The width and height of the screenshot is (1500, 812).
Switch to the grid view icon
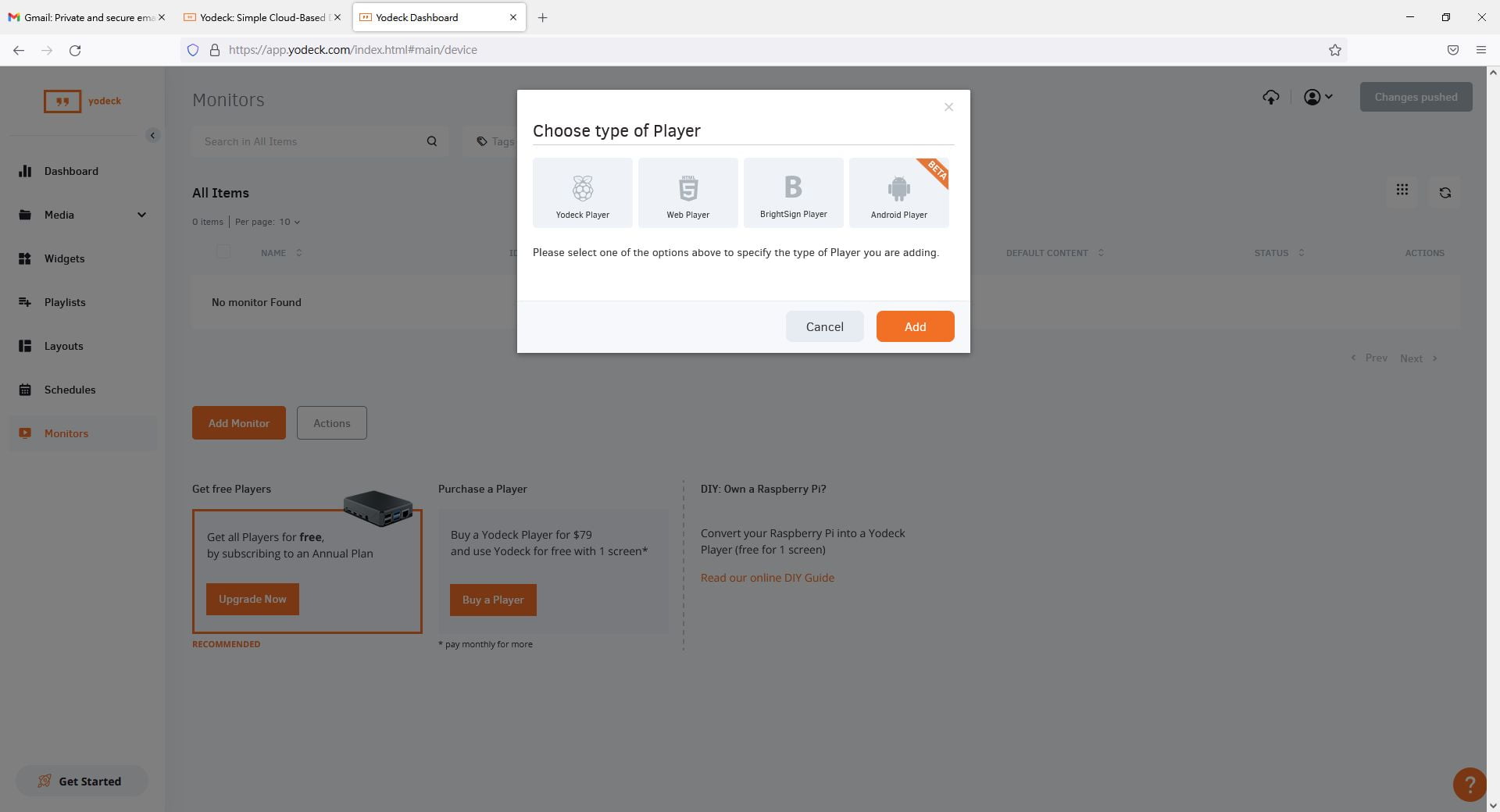(x=1402, y=190)
